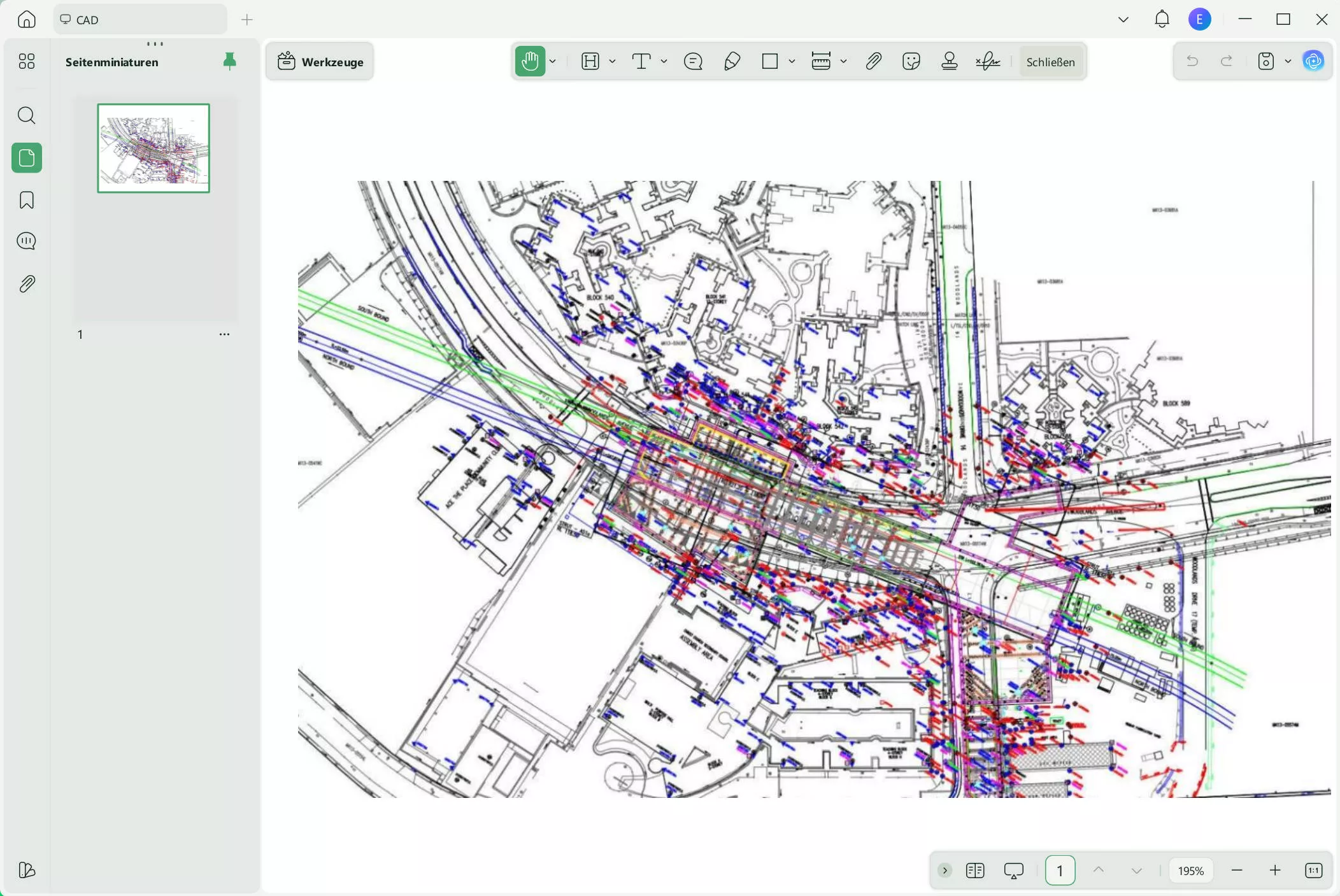Screen dimensions: 1340x896
Task: Select the Text tool
Action: (642, 61)
